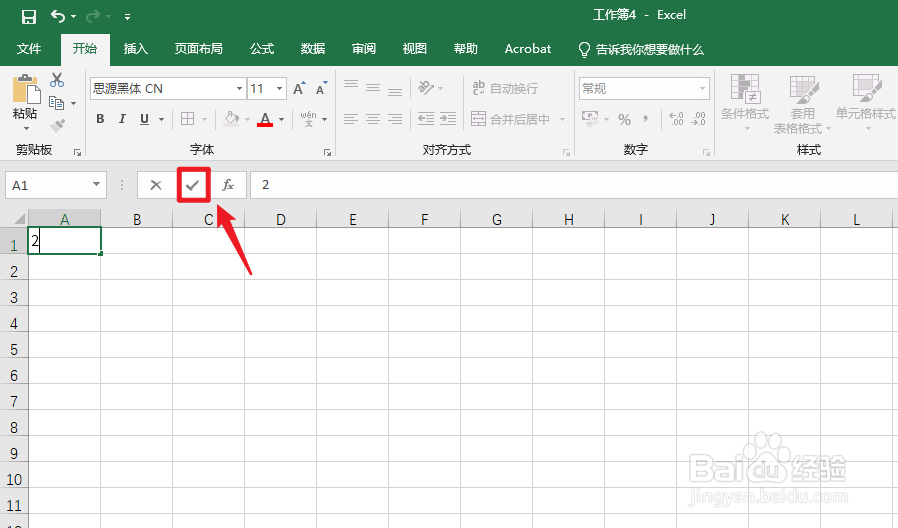Copy selection with the copy icon
Viewport: 898px width, 528px height.
[x=56, y=103]
